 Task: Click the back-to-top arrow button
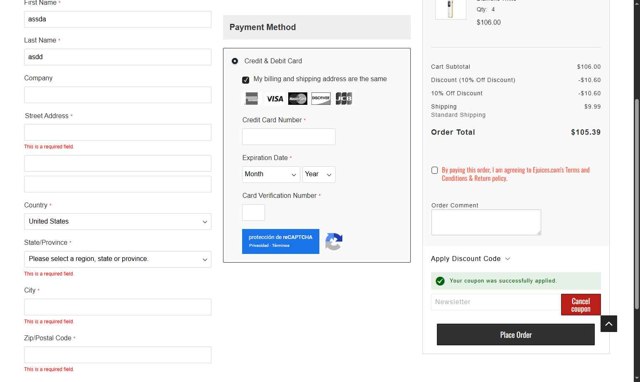[x=609, y=324]
